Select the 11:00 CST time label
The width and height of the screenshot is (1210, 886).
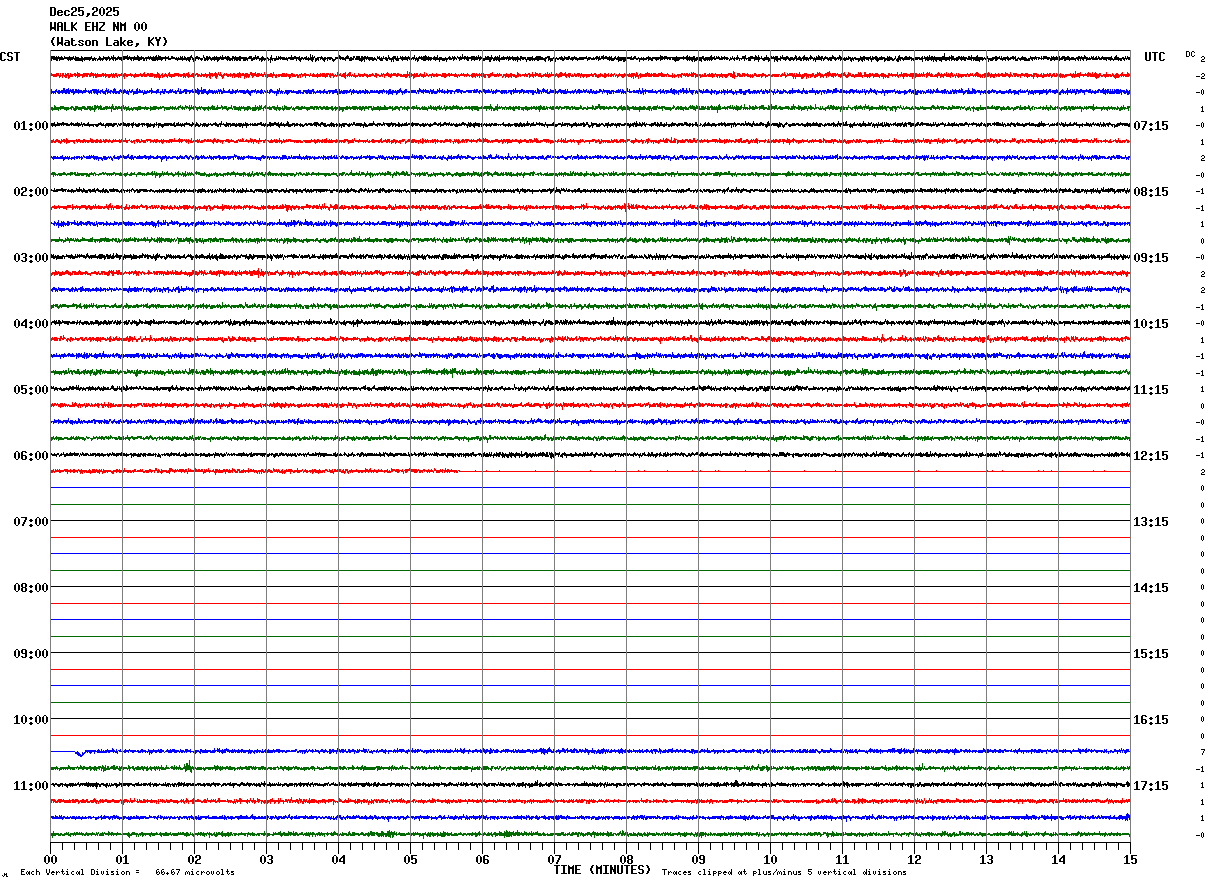[x=31, y=786]
